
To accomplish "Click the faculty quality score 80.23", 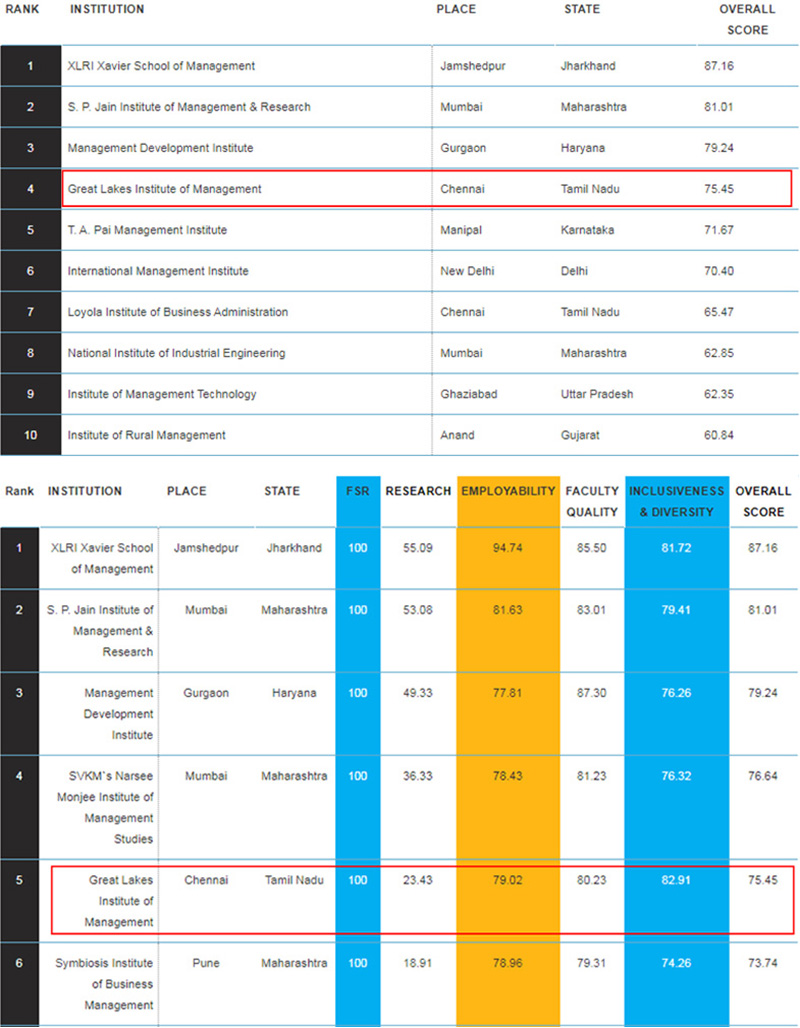I will pyautogui.click(x=591, y=880).
